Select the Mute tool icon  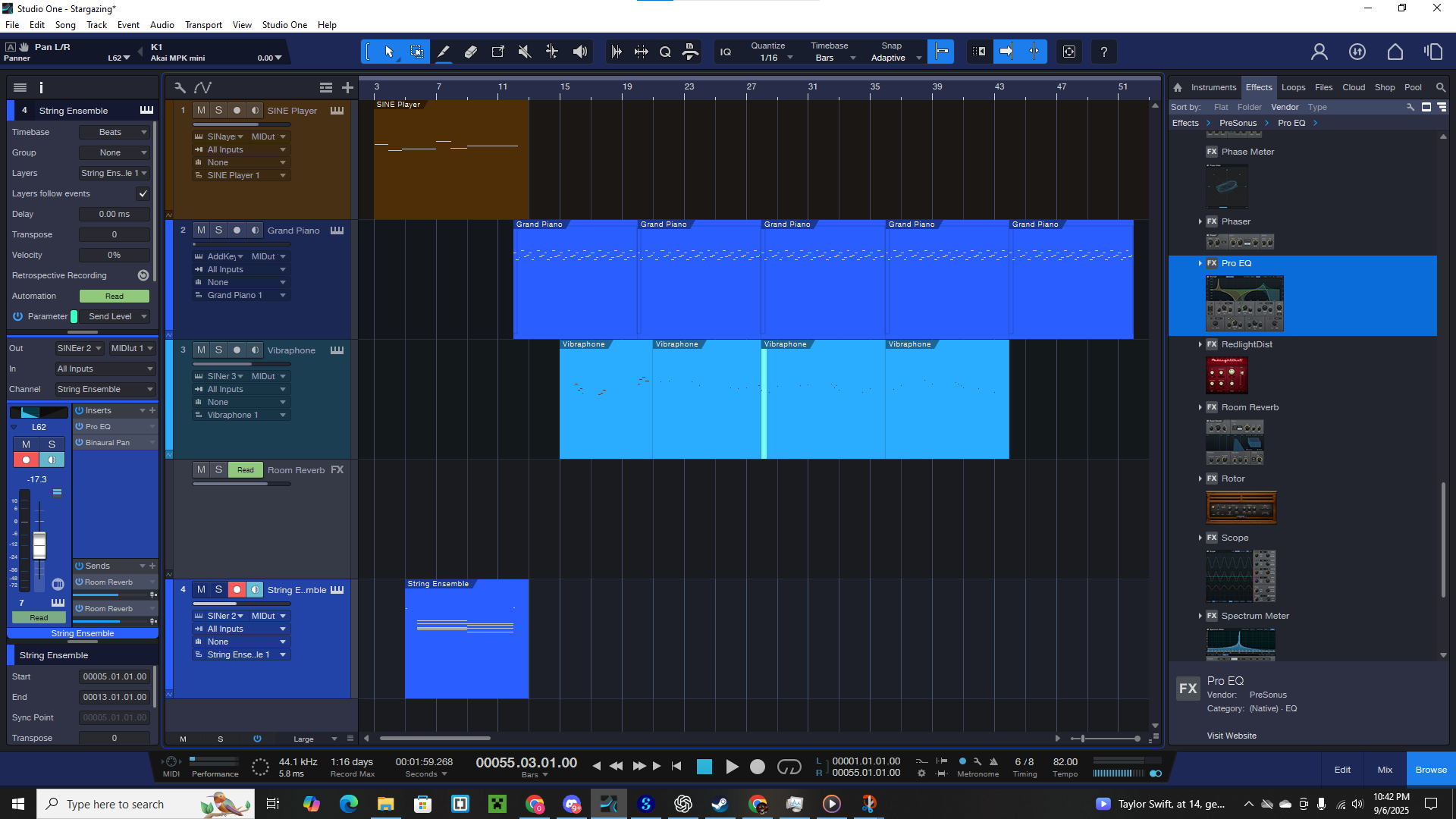click(x=525, y=52)
